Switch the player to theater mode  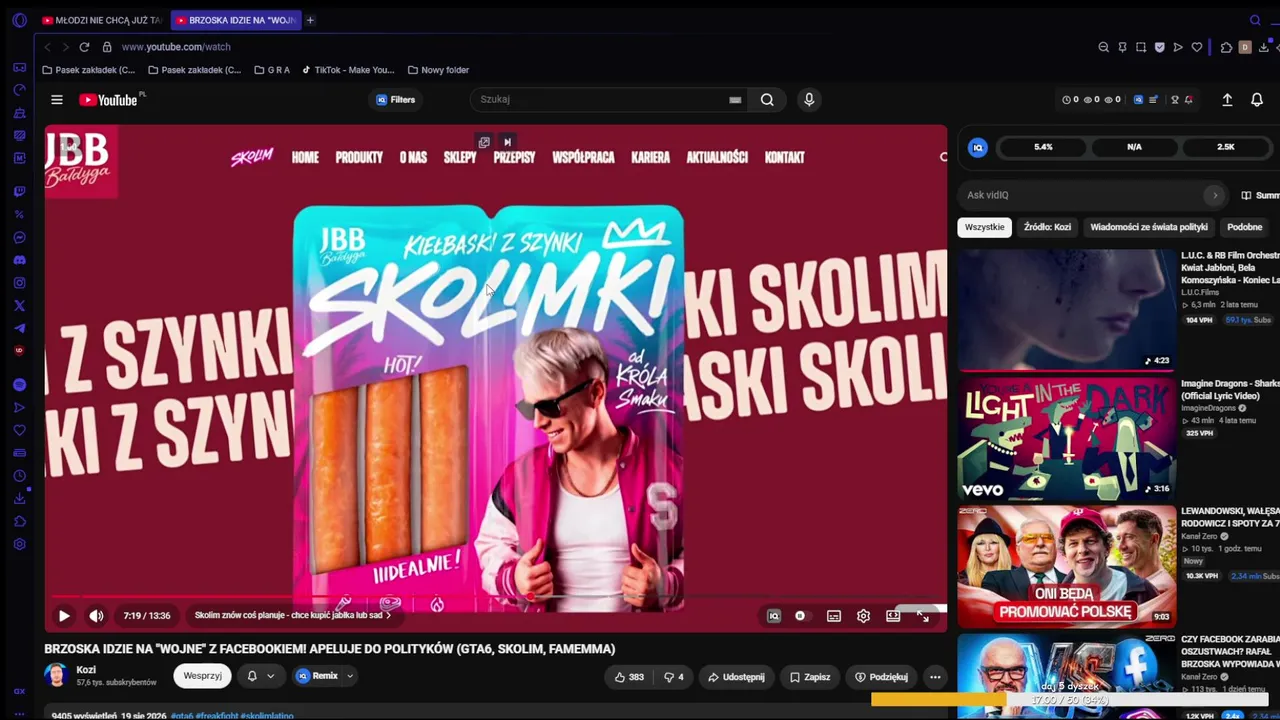[893, 616]
